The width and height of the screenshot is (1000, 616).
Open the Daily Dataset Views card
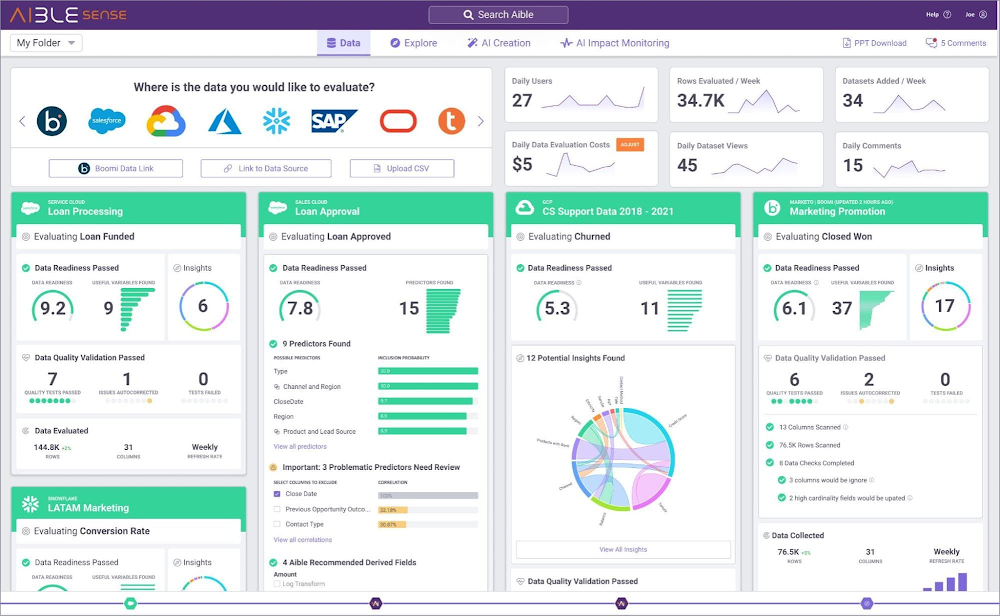coord(746,159)
